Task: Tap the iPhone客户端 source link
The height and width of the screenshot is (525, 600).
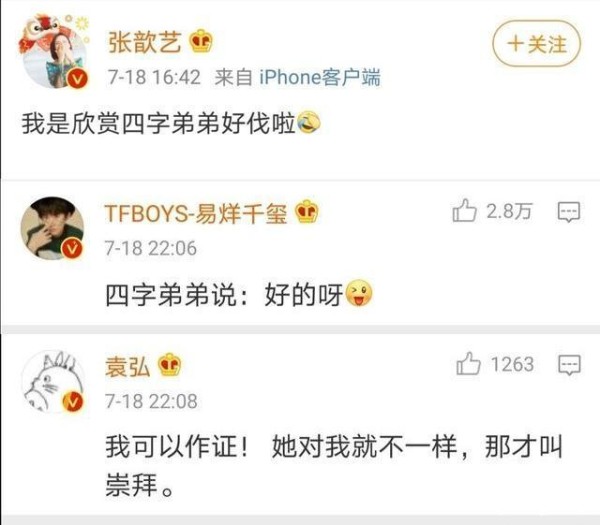Action: (320, 77)
